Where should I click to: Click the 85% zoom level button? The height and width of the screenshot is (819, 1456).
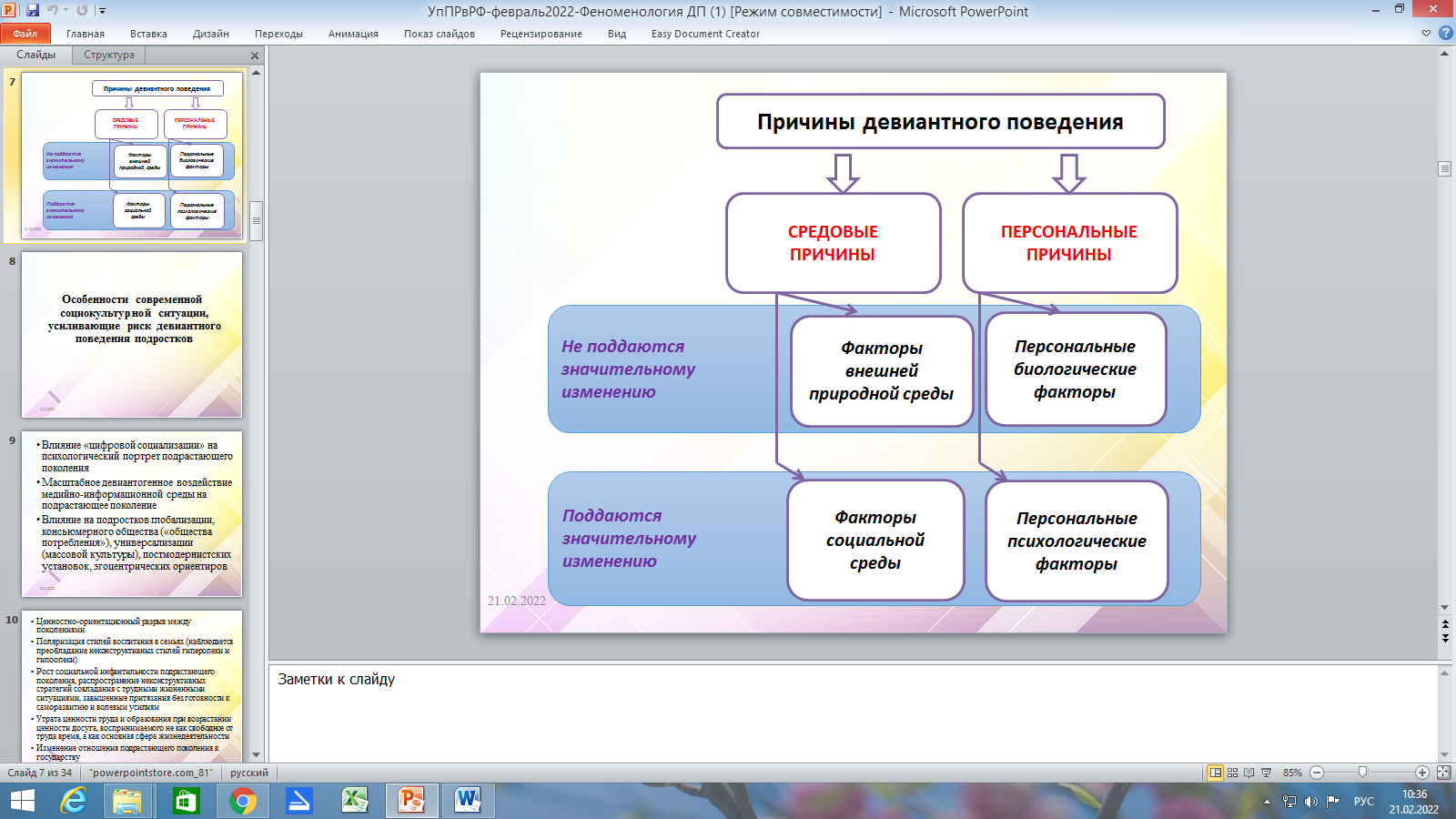(x=1292, y=773)
